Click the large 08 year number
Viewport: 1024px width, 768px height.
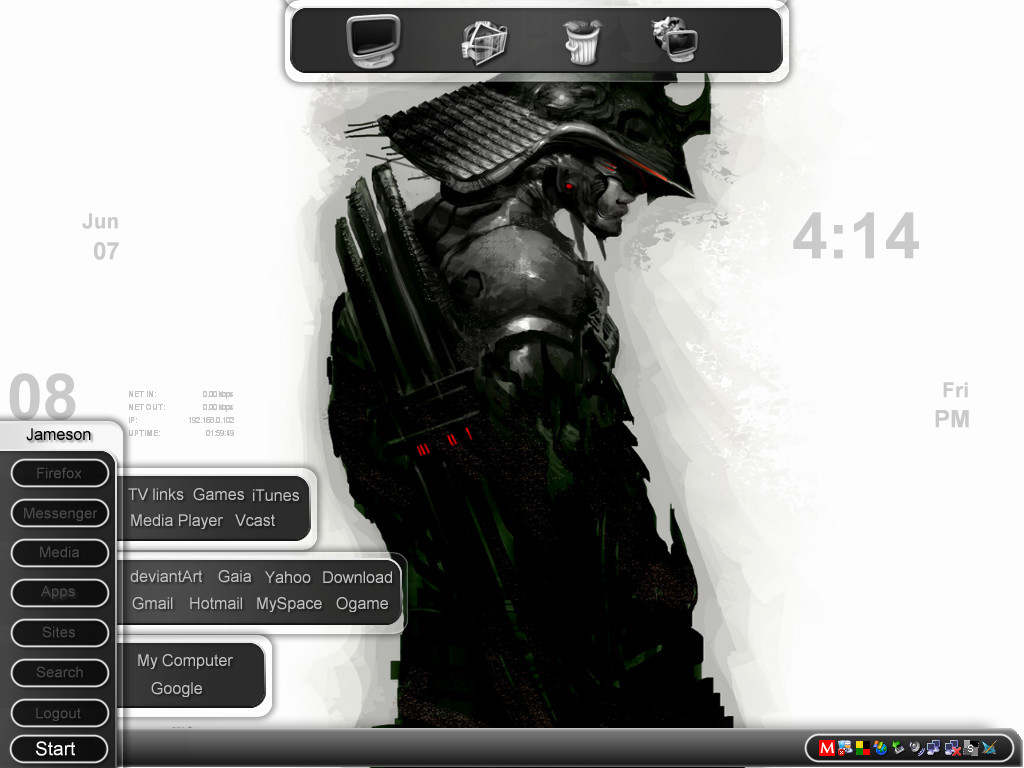tap(42, 397)
